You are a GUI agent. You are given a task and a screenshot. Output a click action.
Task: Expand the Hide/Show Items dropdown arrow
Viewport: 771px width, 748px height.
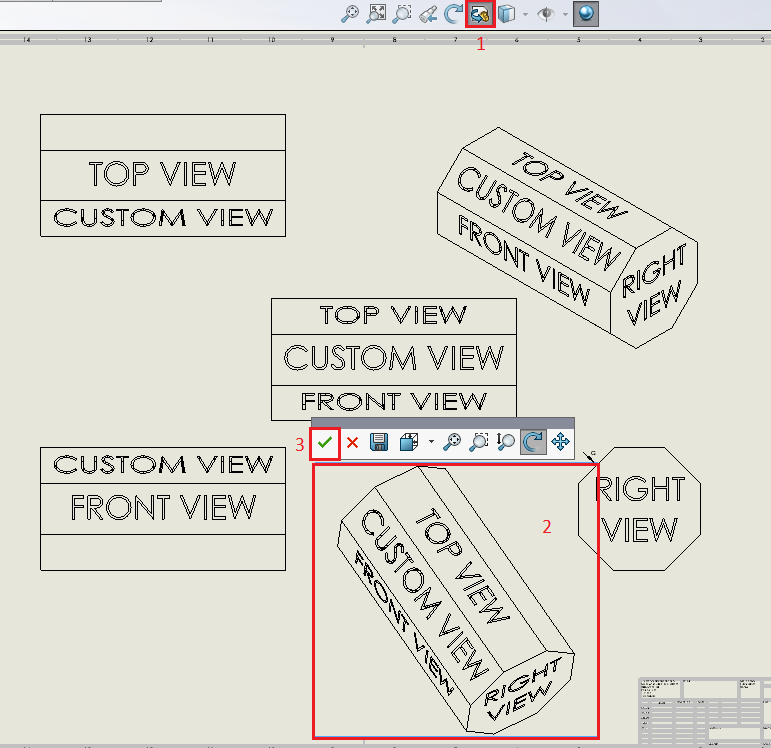pos(565,14)
